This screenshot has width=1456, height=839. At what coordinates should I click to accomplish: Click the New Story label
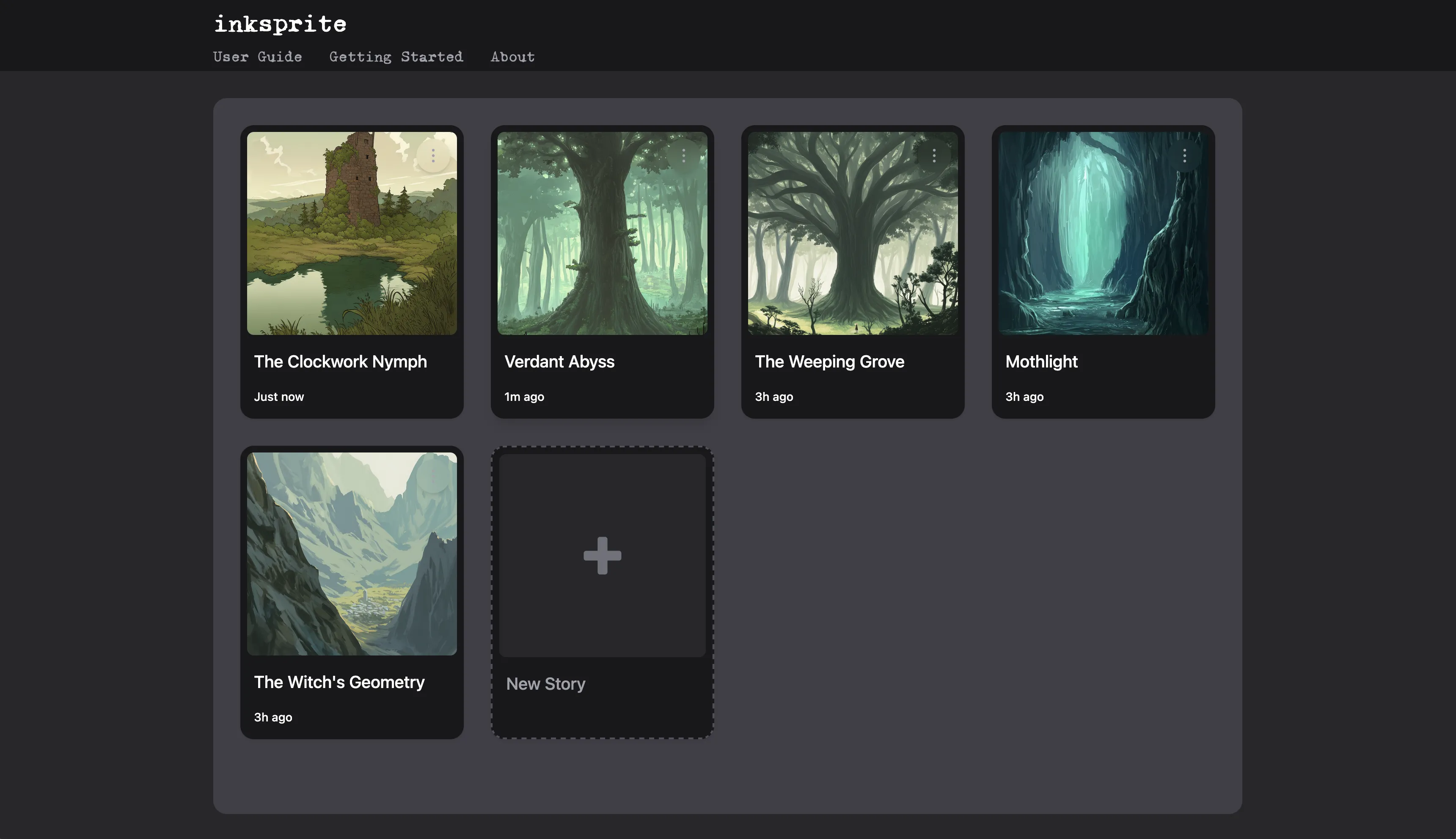tap(545, 684)
